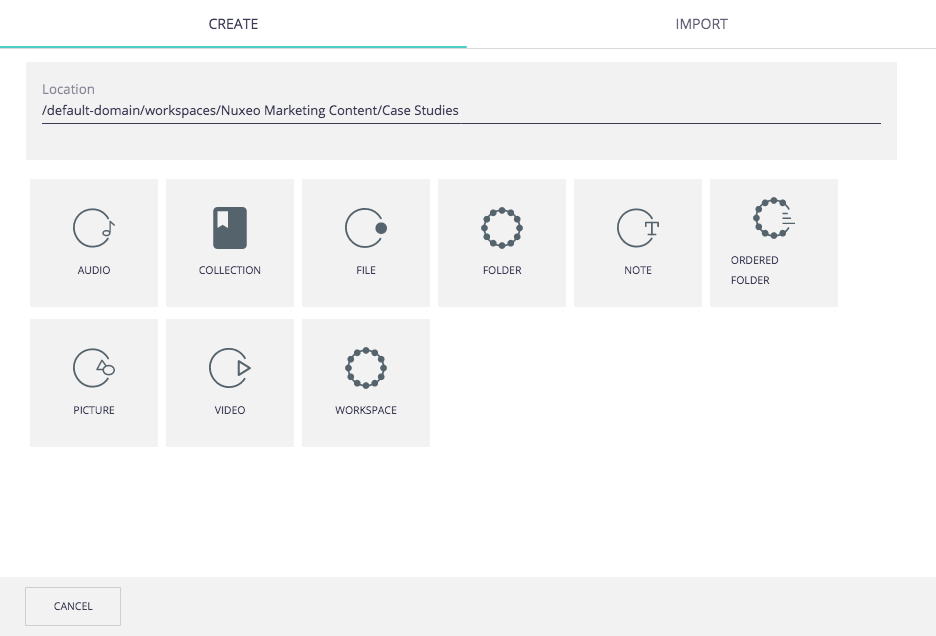Click the ORDERED FOLDER text label

point(754,270)
